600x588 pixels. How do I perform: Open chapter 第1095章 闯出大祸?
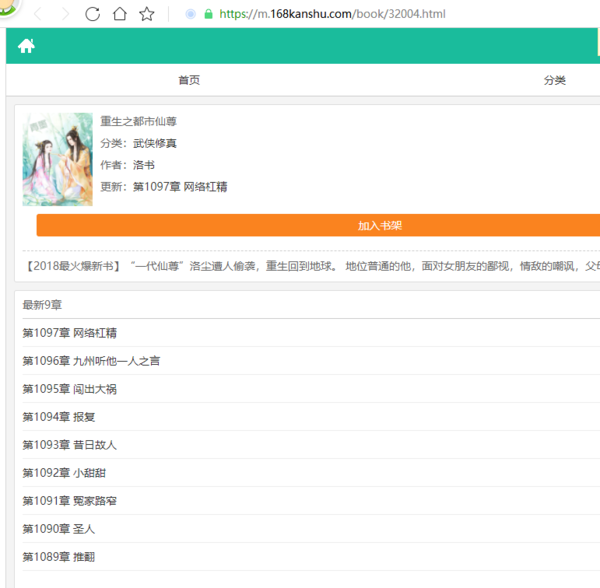pyautogui.click(x=69, y=389)
